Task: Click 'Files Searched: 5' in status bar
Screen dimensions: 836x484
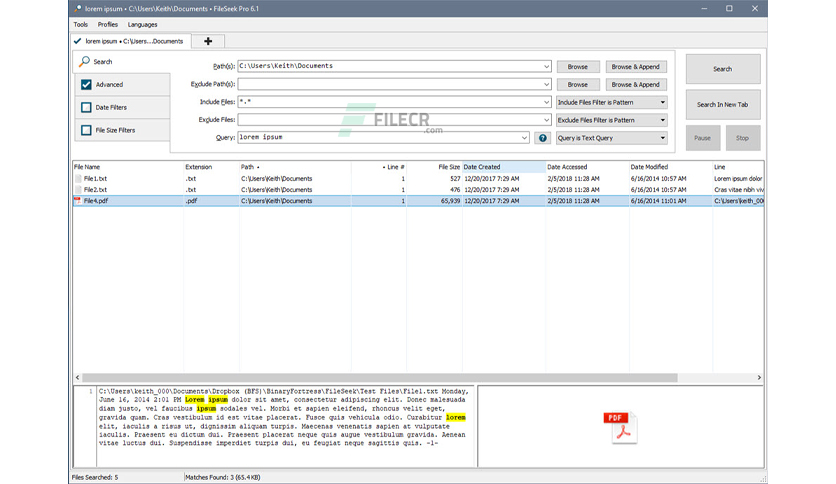Action: pos(95,478)
